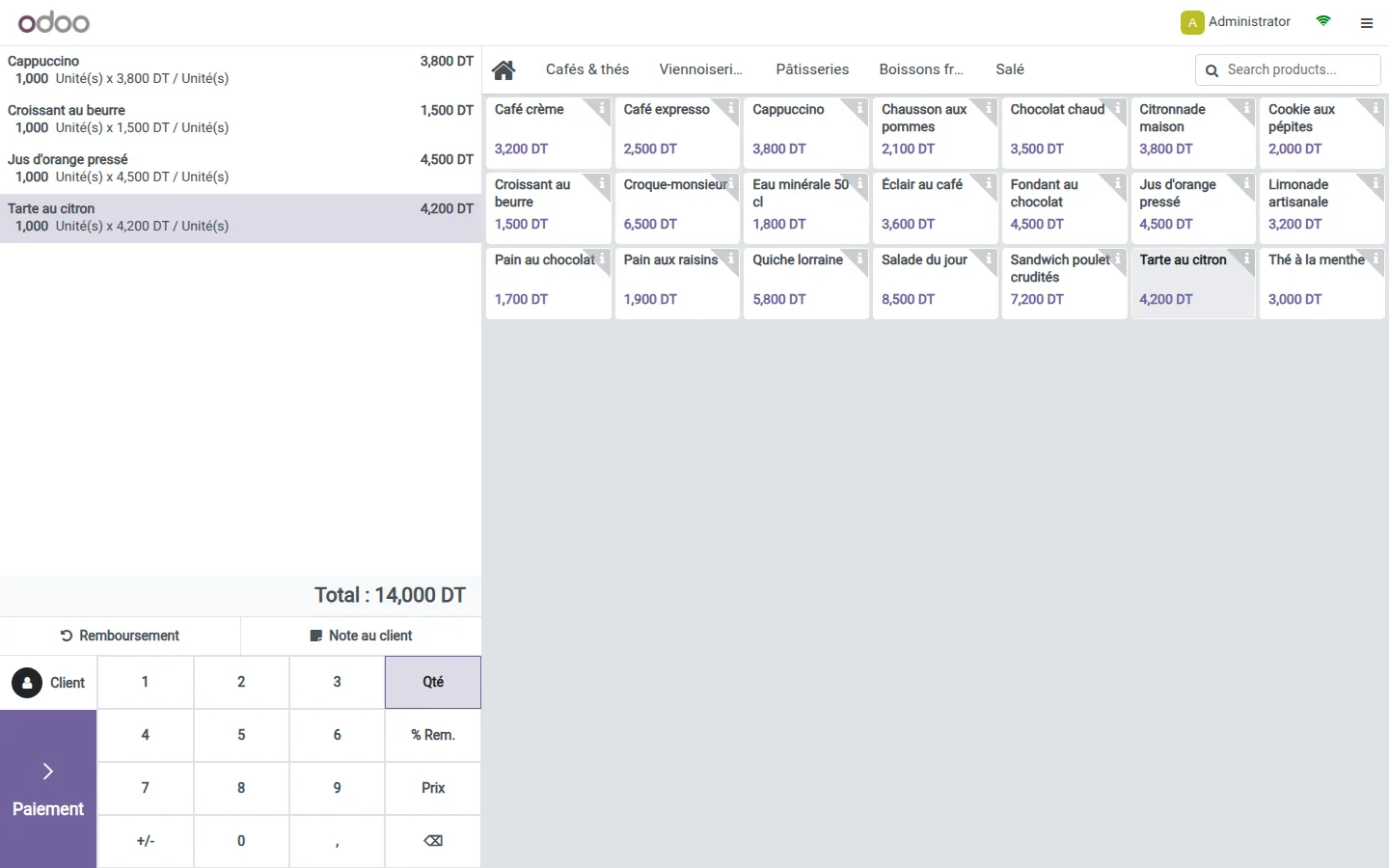Click the backspace key on numpad
The height and width of the screenshot is (868, 1389).
(433, 841)
